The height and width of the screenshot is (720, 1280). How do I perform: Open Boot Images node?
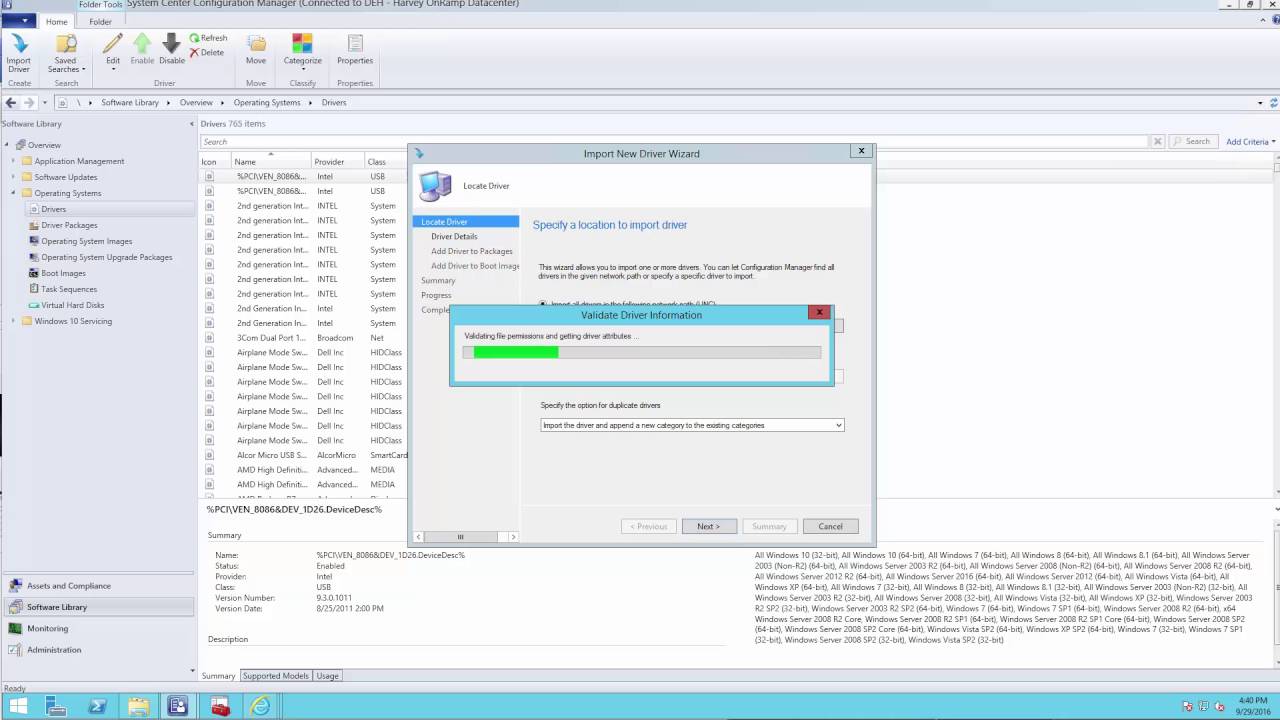point(63,273)
